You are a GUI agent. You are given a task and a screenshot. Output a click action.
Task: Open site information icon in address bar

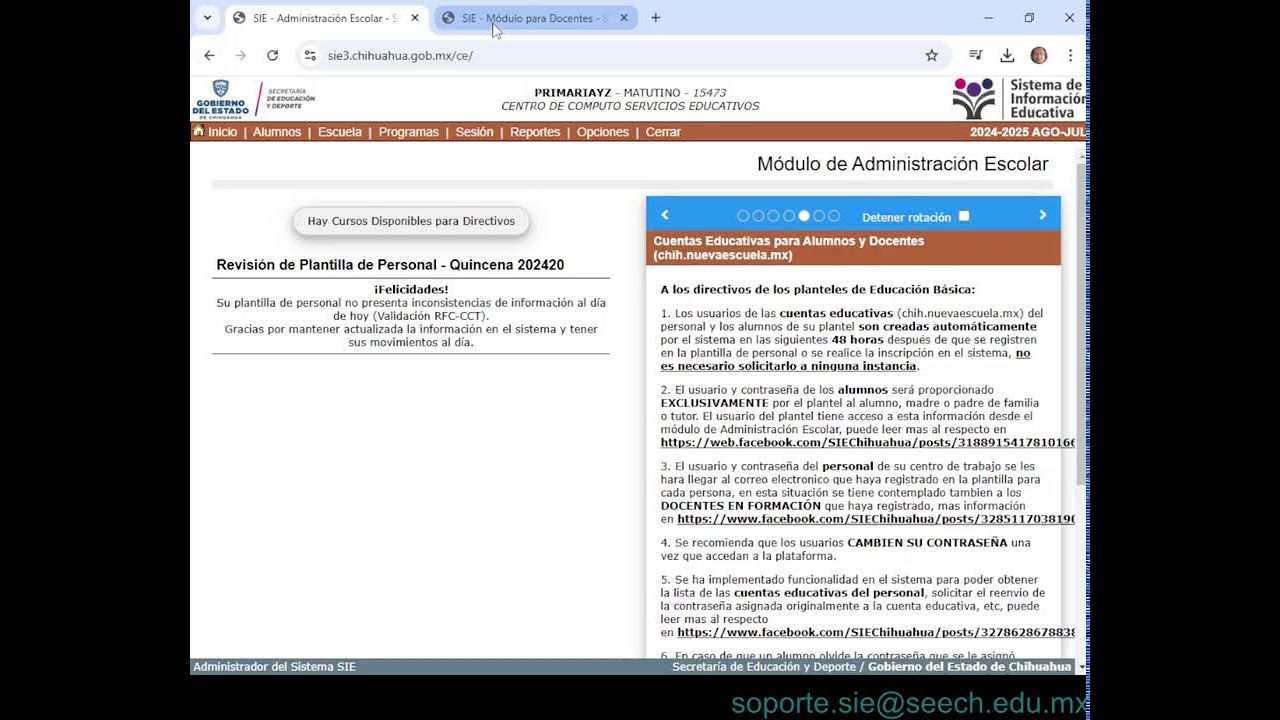310,56
